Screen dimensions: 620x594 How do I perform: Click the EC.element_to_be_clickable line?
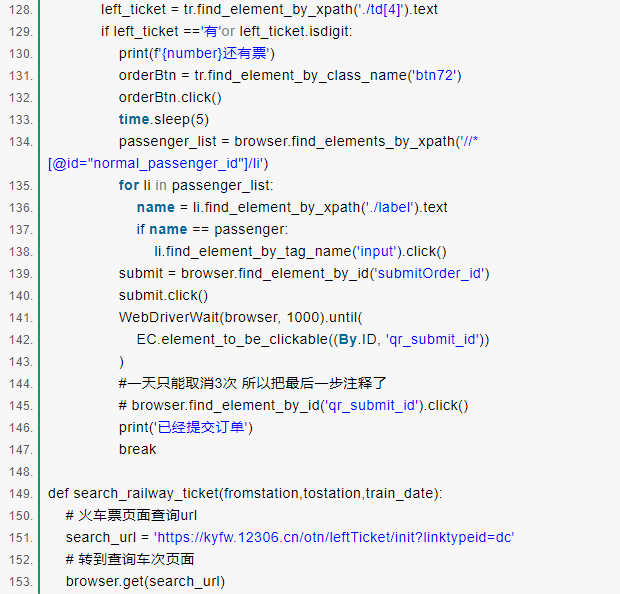pyautogui.click(x=313, y=340)
